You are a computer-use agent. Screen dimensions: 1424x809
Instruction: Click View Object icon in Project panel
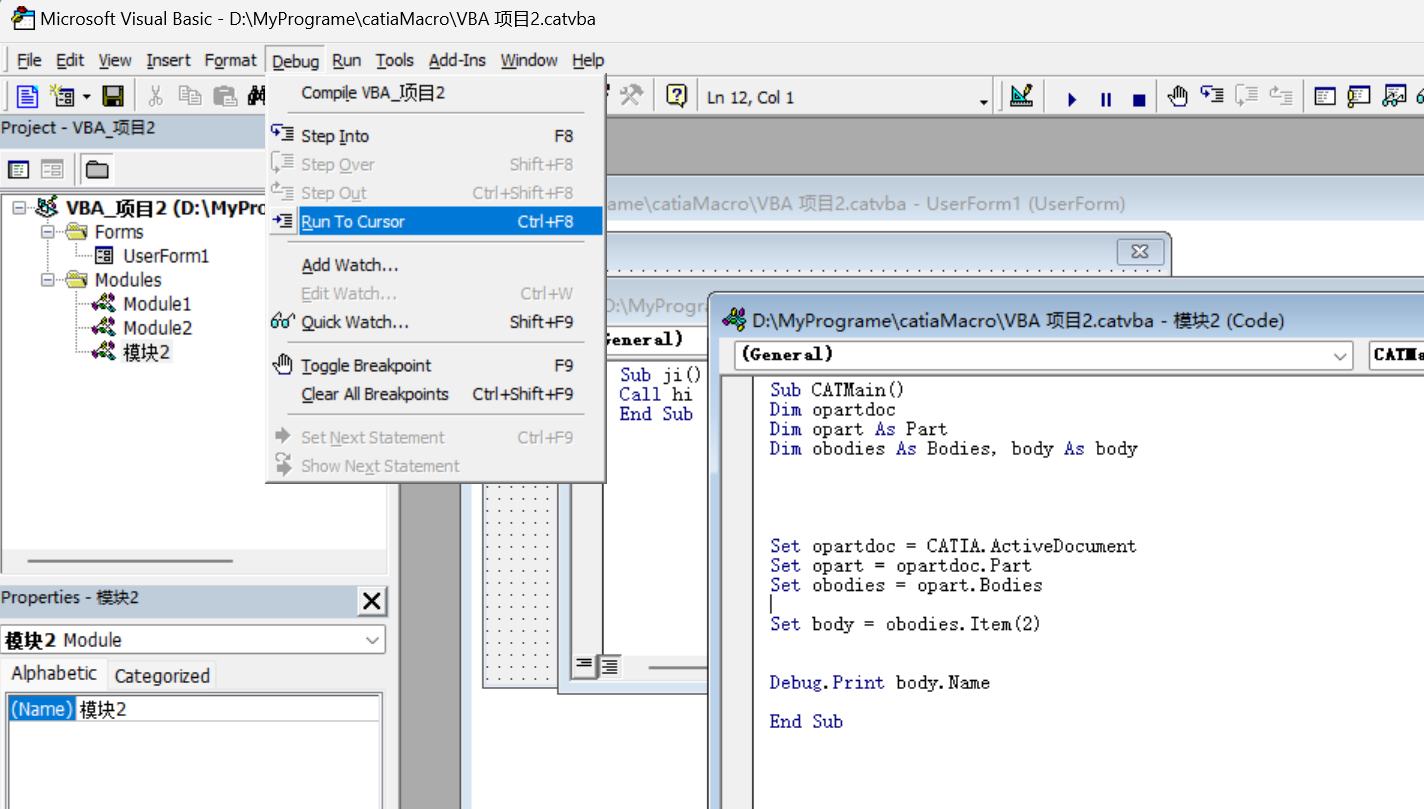point(52,169)
